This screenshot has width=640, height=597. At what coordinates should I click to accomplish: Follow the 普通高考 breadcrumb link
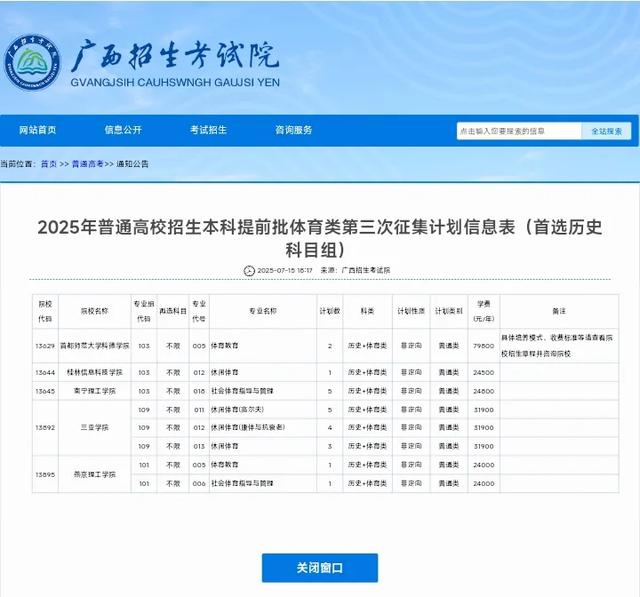87,164
